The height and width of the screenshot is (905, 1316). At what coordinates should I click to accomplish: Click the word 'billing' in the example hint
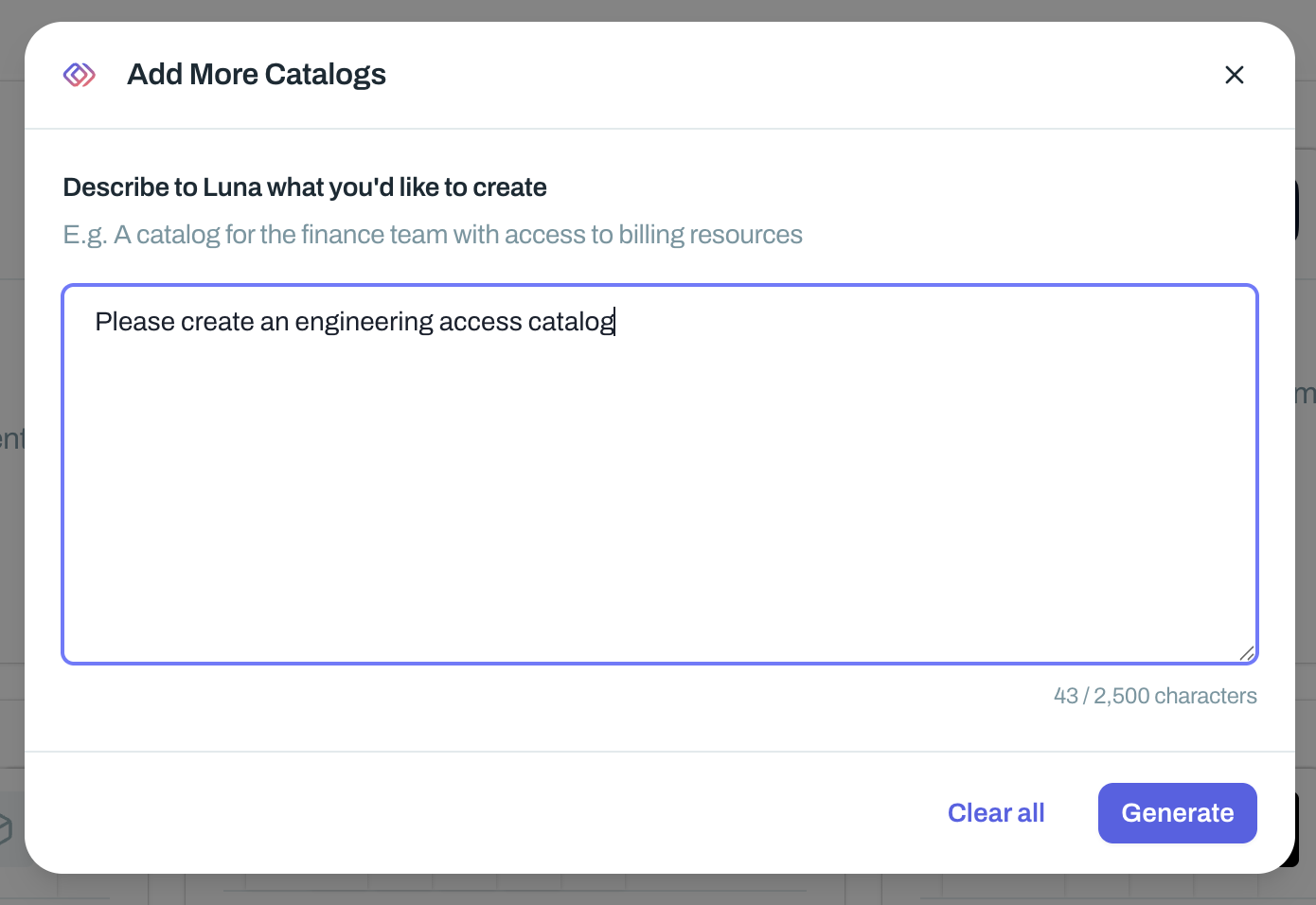click(x=650, y=235)
